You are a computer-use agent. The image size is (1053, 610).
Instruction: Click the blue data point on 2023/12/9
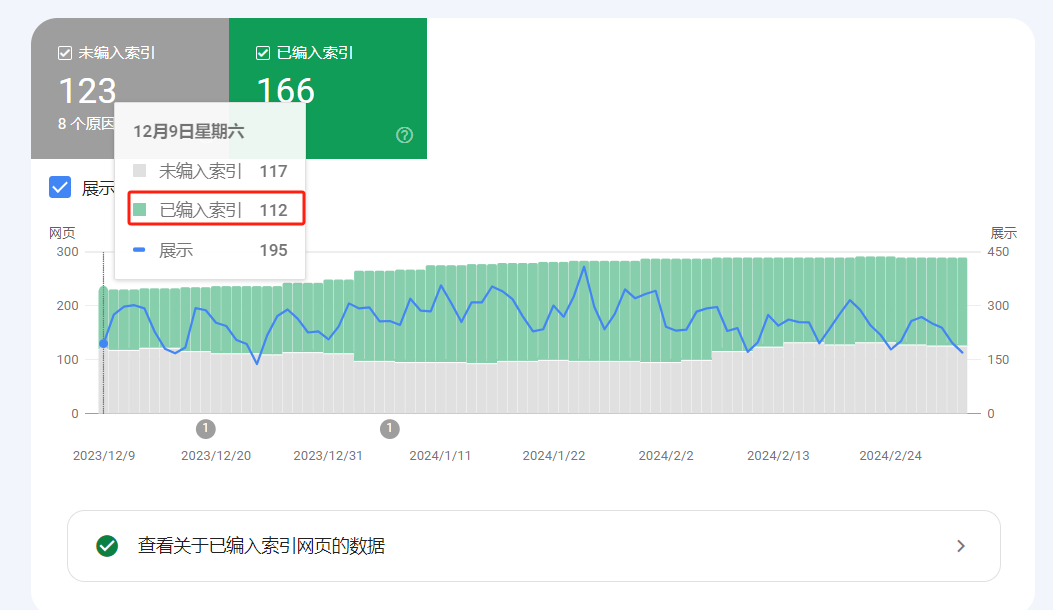coord(103,343)
